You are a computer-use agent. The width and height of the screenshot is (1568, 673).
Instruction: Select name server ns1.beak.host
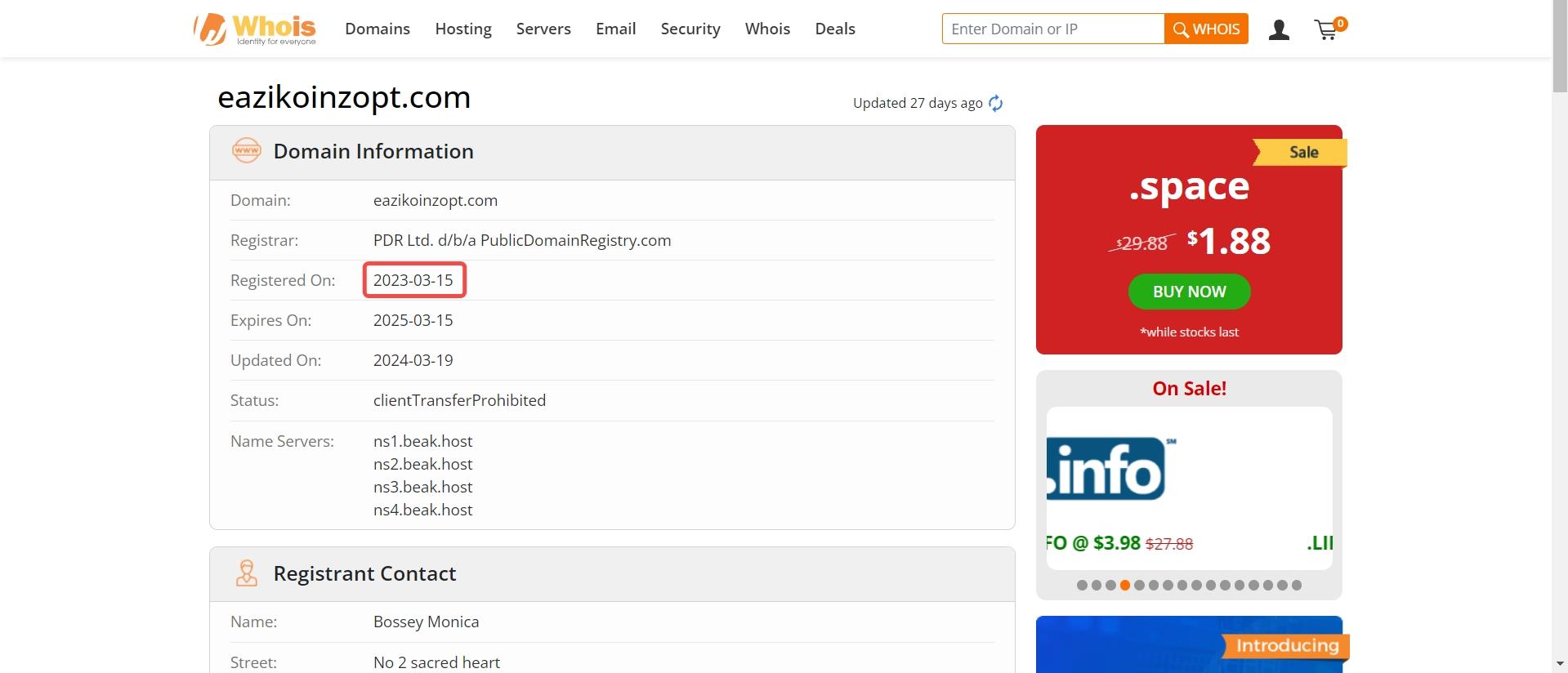point(423,441)
